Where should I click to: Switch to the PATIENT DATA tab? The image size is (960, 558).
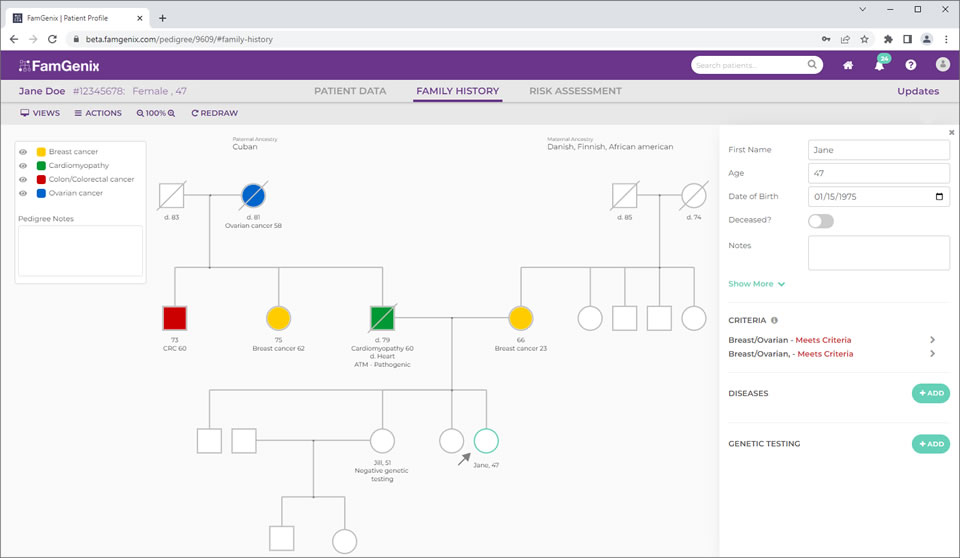pyautogui.click(x=350, y=91)
